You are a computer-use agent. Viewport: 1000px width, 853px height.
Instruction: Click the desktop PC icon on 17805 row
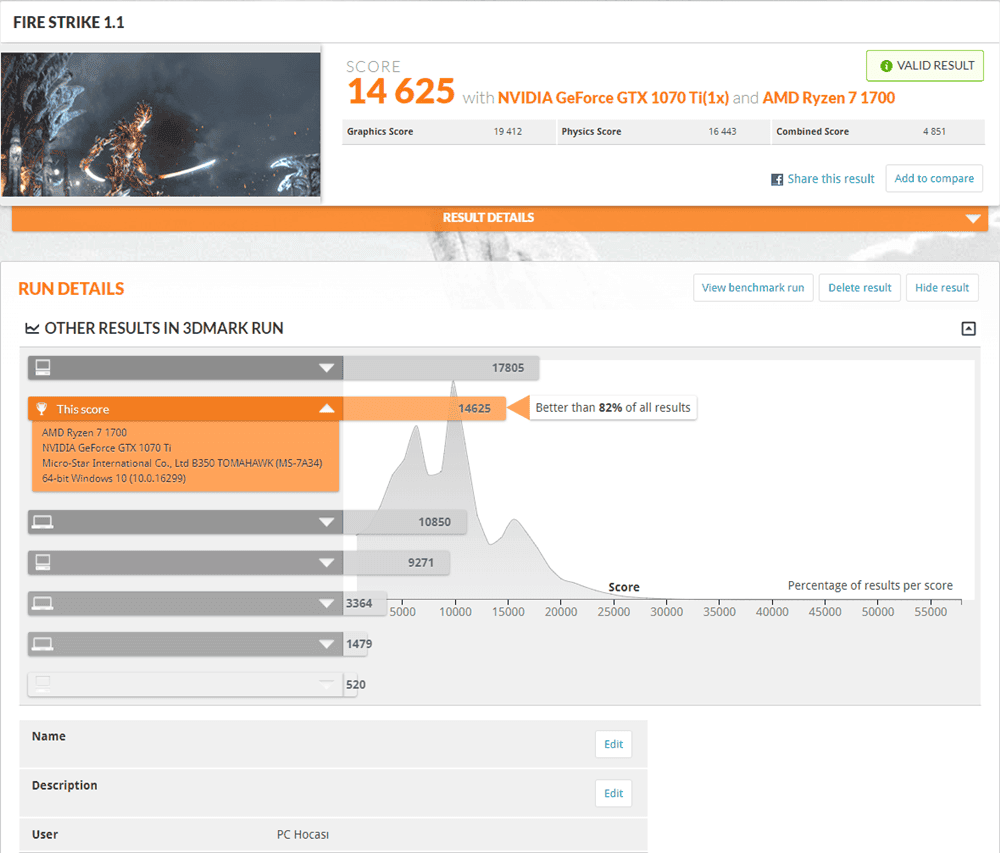tap(41, 367)
